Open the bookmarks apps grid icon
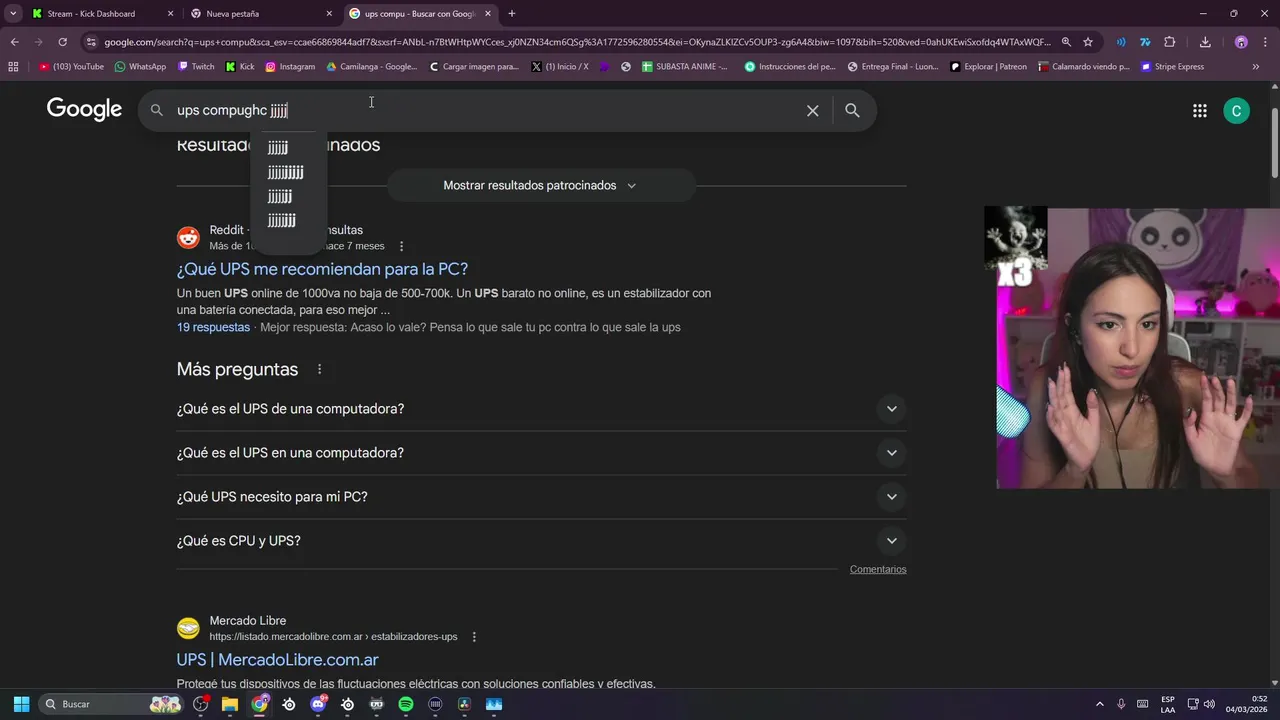This screenshot has height=720, width=1280. tap(13, 67)
